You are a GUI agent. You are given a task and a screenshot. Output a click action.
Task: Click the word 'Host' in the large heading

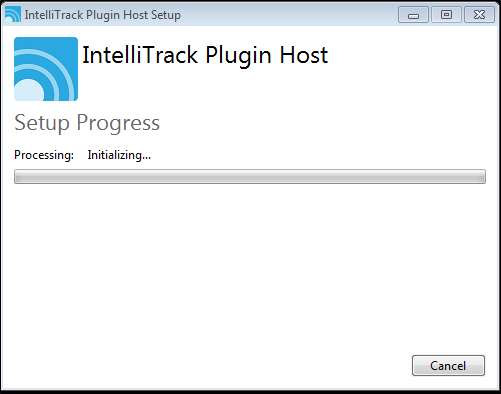coord(304,55)
